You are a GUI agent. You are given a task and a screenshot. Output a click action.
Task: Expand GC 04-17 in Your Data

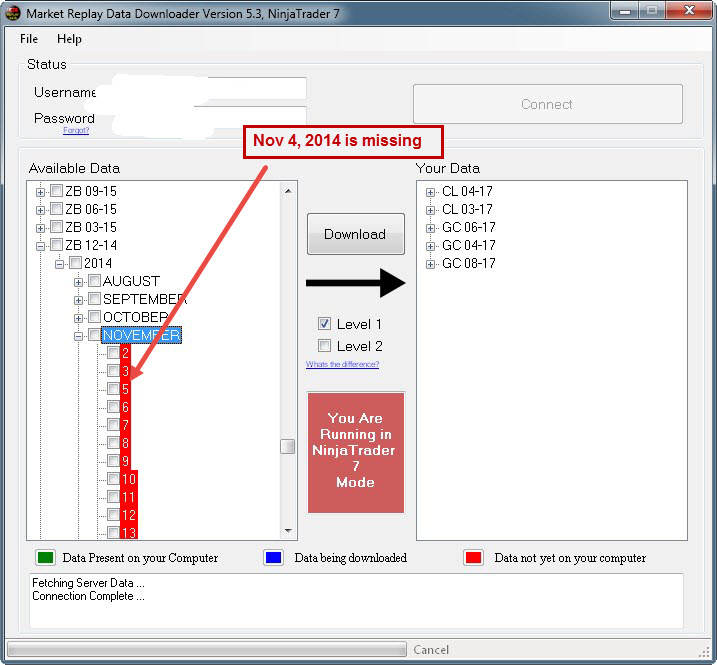430,246
